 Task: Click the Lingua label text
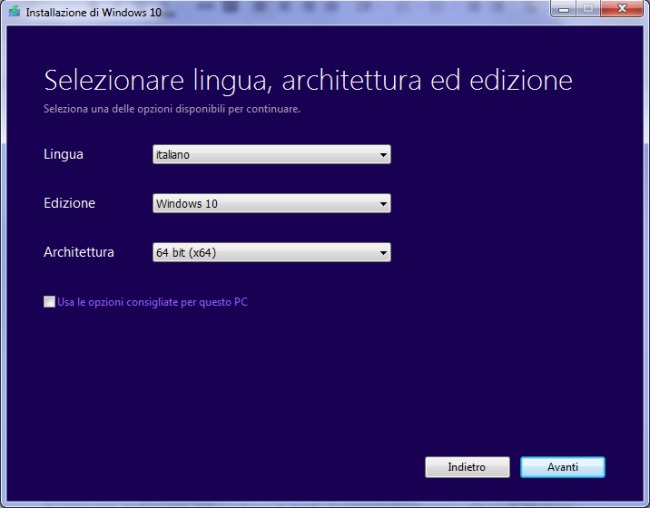[63, 154]
